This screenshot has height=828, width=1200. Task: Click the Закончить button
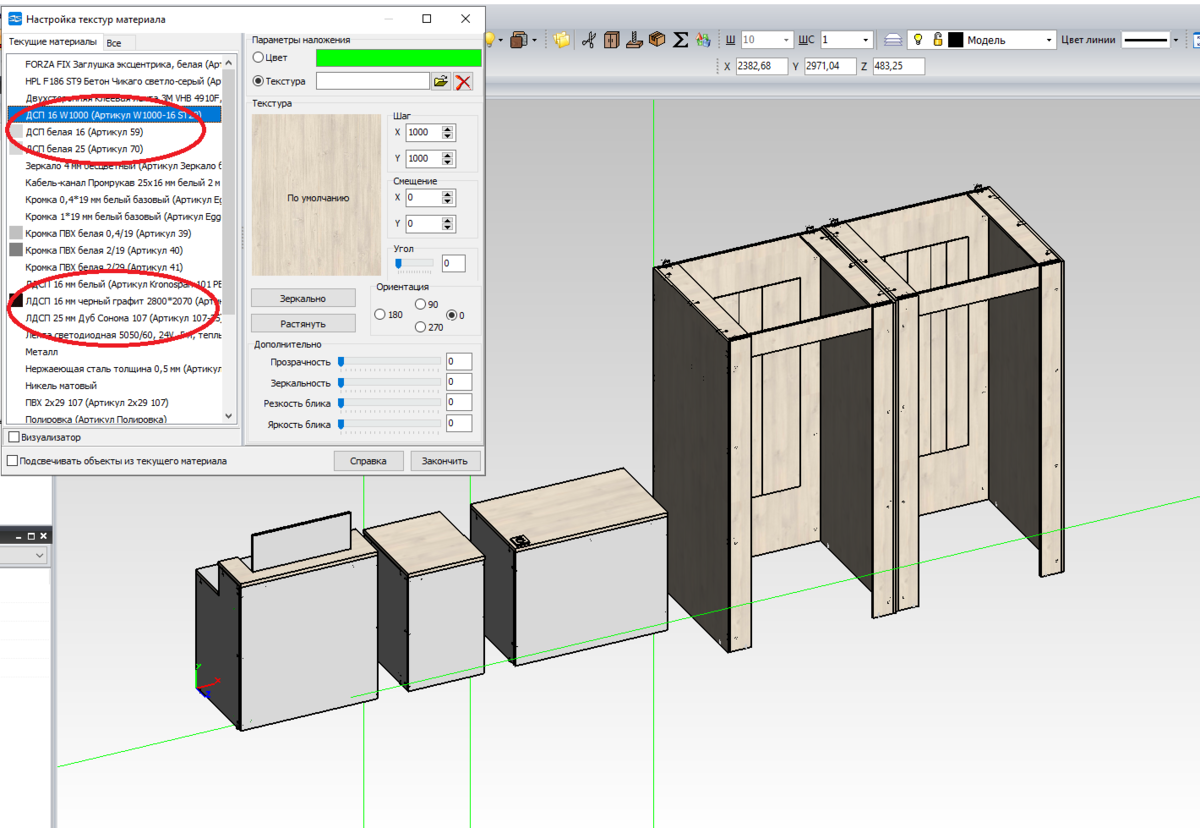[445, 461]
